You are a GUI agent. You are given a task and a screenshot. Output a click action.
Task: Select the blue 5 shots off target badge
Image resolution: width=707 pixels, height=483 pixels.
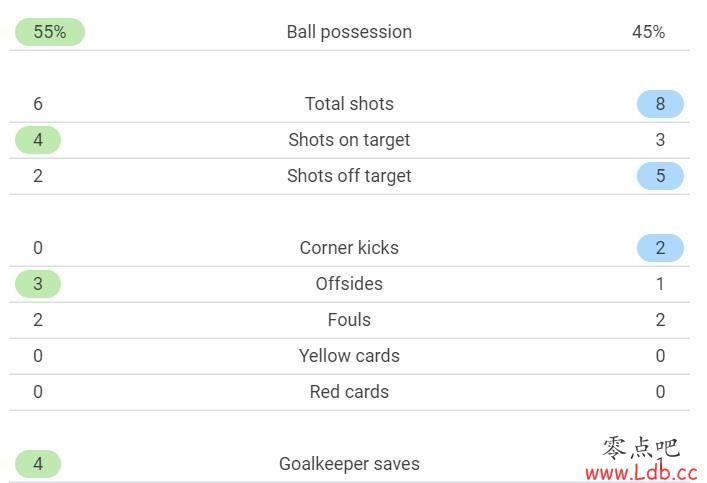(660, 176)
